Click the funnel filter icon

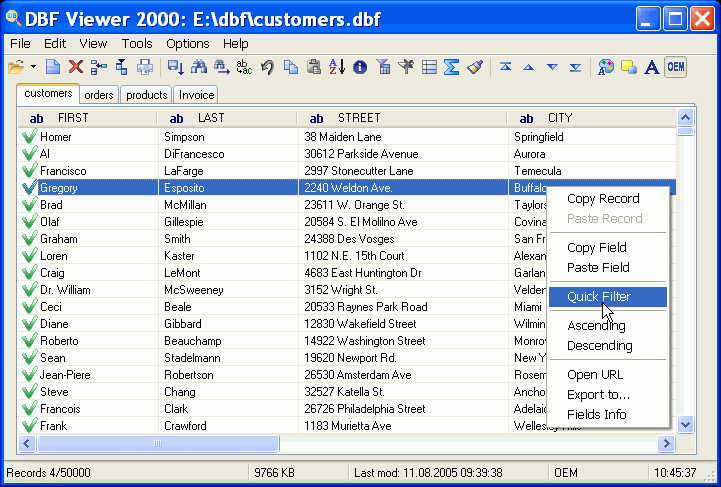click(x=383, y=67)
